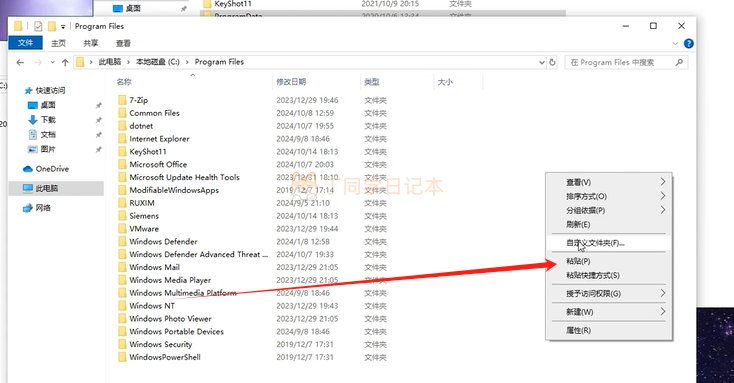Click the dotnet folder icon
The height and width of the screenshot is (383, 734).
click(122, 125)
